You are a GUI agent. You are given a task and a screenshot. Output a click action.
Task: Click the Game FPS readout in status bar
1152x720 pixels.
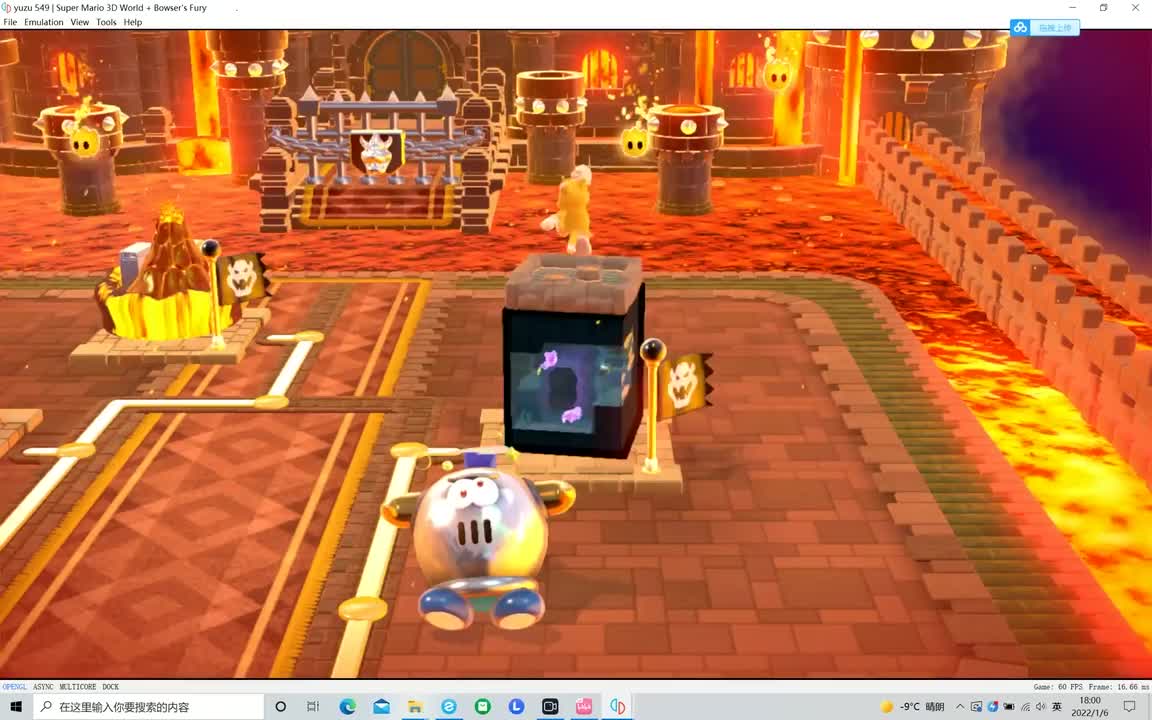pos(1059,687)
